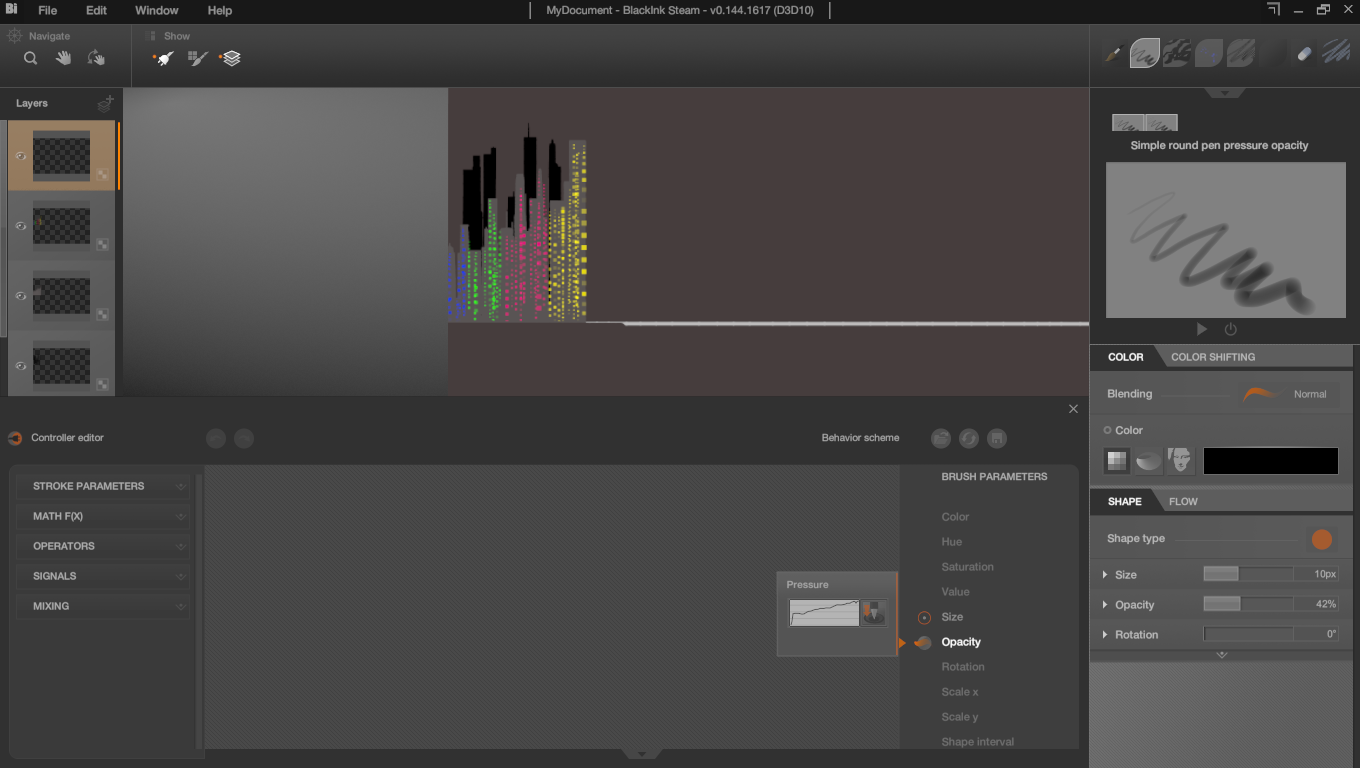Open the Window menu

tap(156, 11)
